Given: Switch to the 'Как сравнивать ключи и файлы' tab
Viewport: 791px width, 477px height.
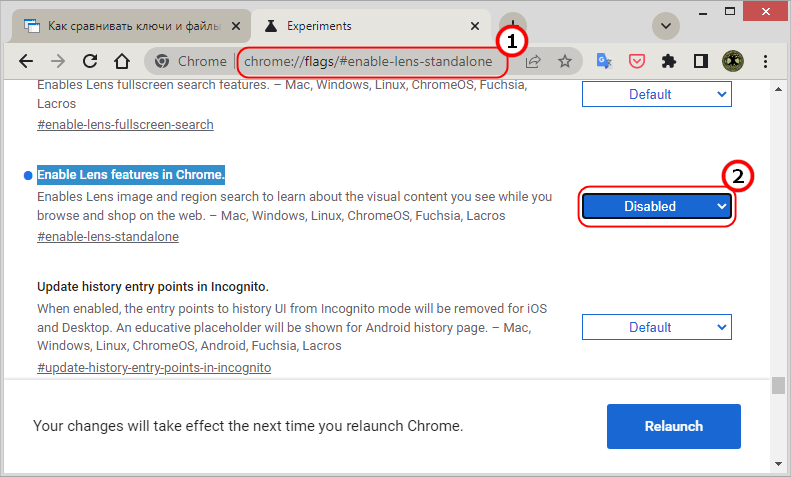Looking at the screenshot, I should [x=131, y=26].
